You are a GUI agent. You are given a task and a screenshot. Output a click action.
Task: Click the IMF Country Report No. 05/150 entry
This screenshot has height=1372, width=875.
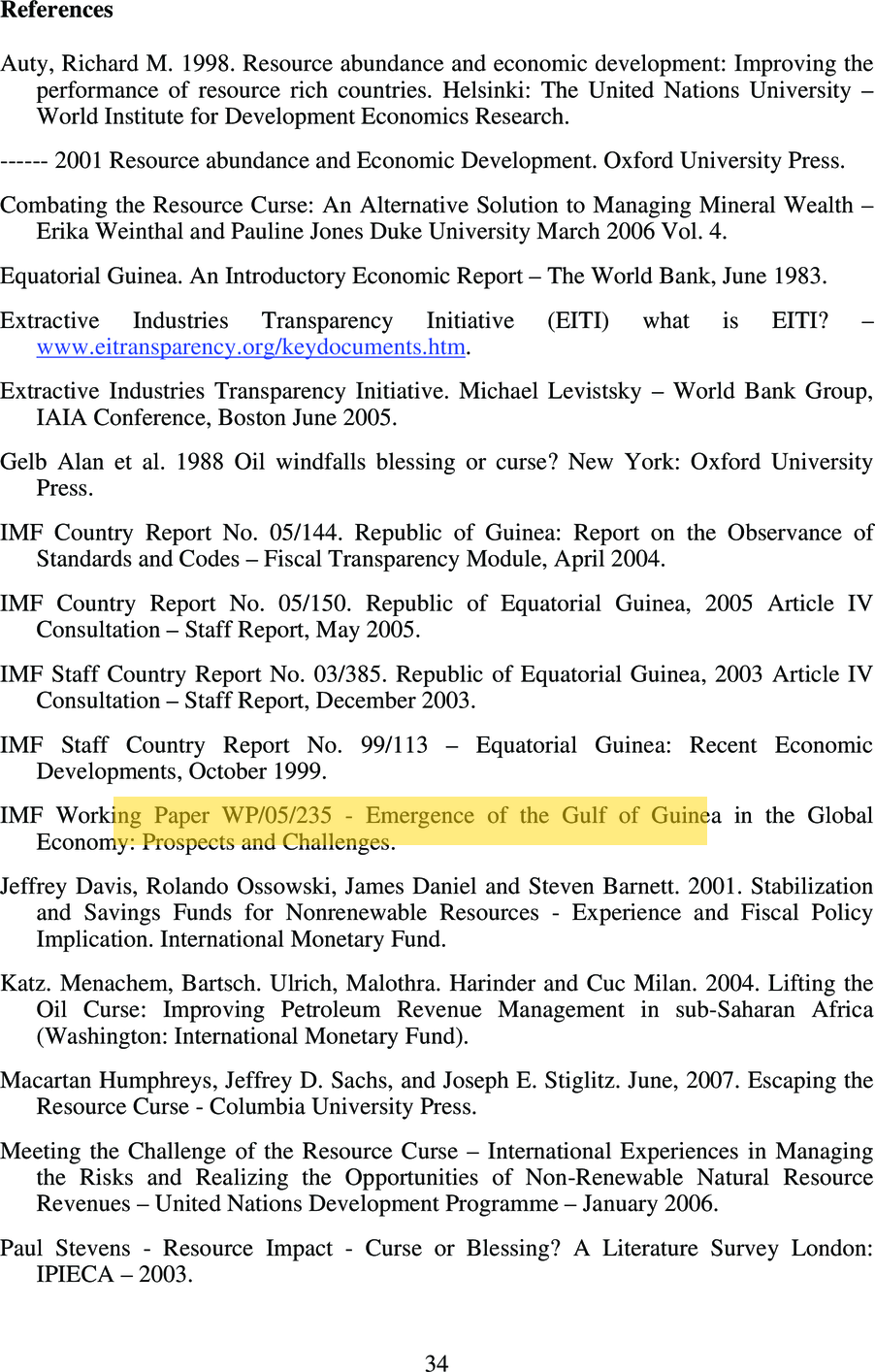tap(437, 616)
